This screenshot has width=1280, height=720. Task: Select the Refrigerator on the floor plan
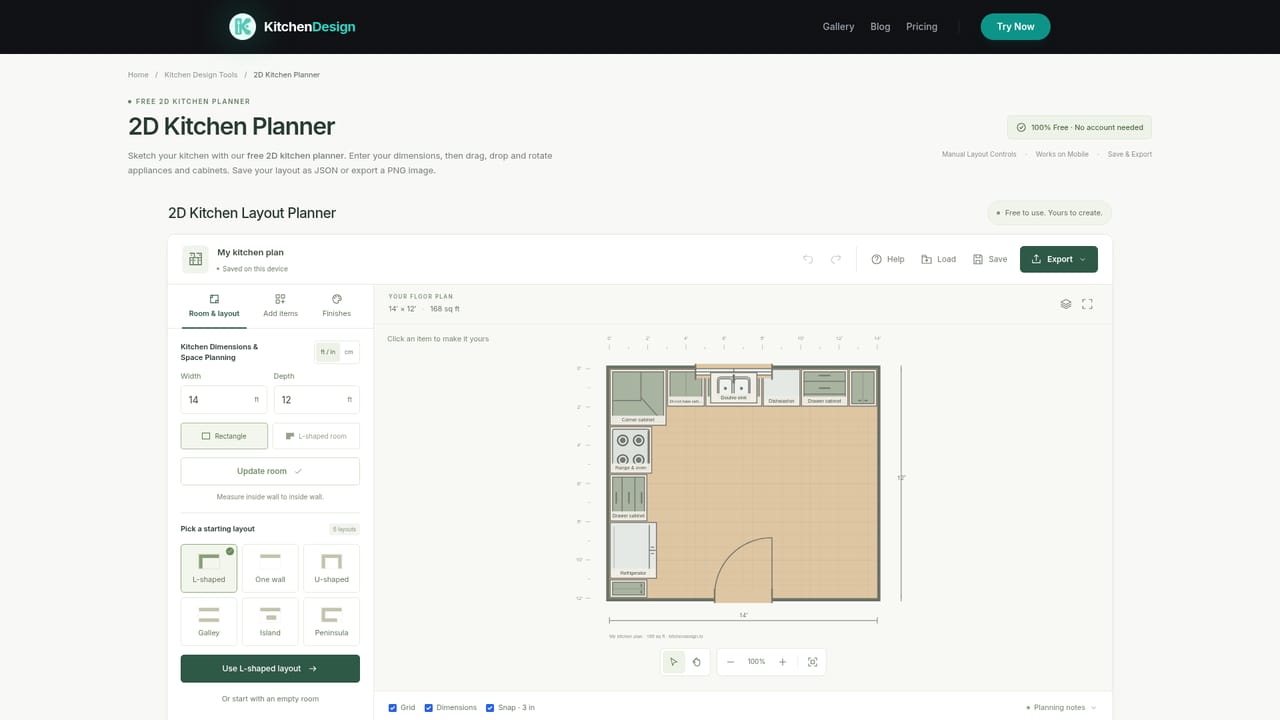click(x=632, y=550)
